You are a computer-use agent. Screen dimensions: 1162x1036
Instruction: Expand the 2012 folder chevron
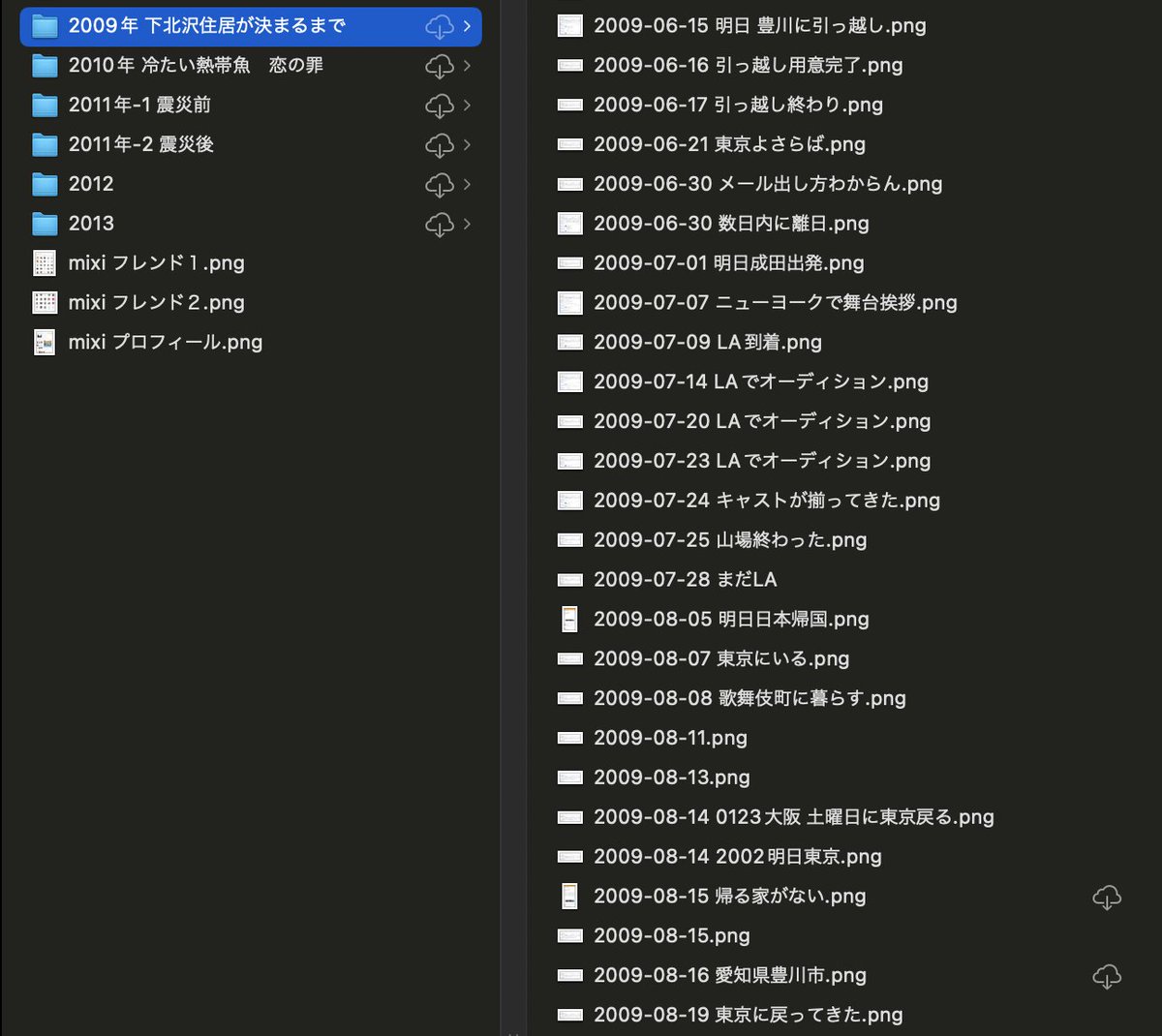point(467,184)
